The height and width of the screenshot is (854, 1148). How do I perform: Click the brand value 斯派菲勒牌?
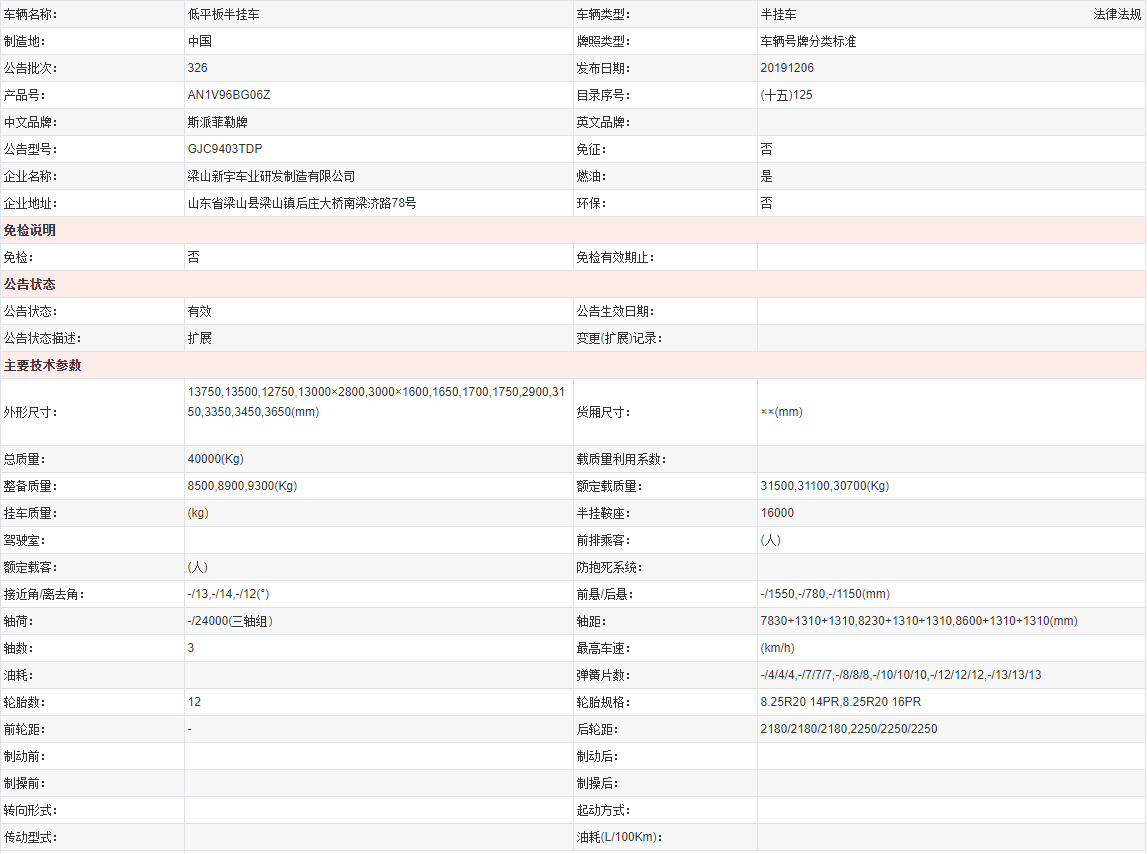coord(217,122)
